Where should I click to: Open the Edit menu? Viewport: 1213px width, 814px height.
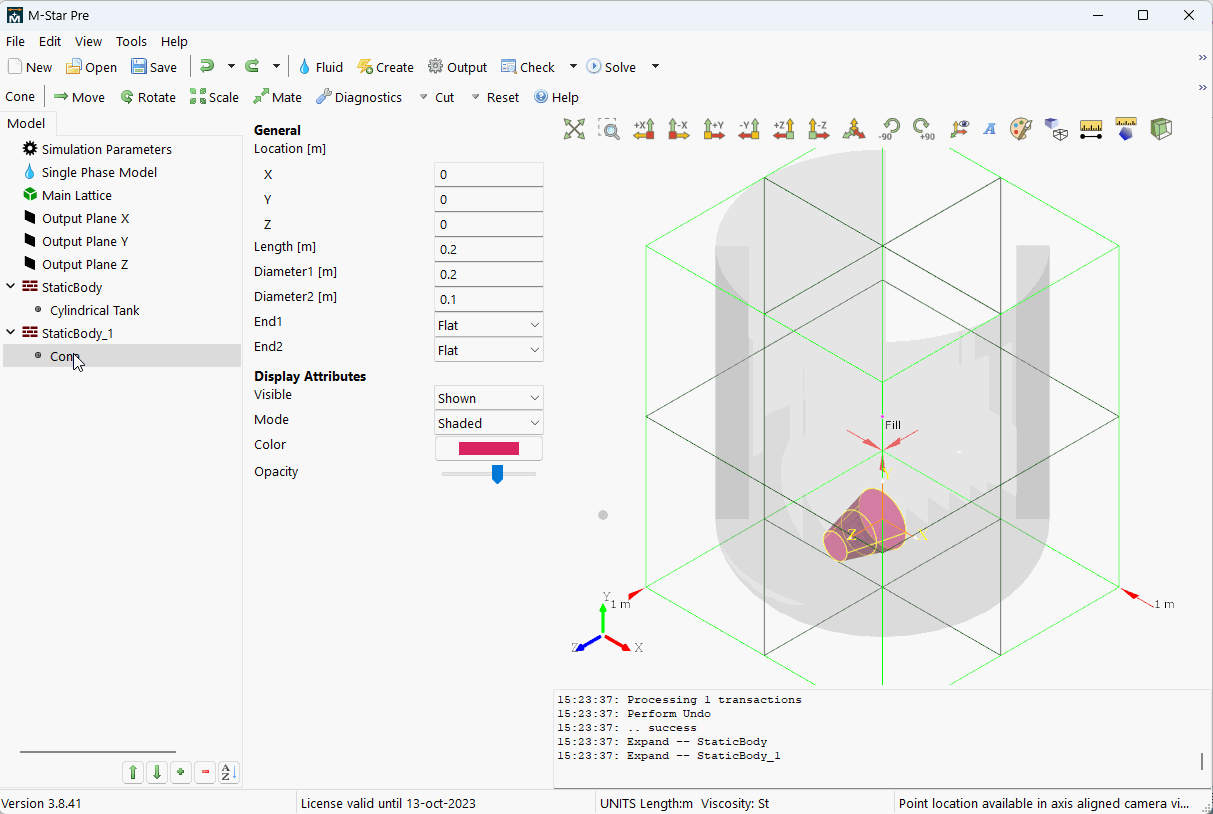click(x=50, y=41)
